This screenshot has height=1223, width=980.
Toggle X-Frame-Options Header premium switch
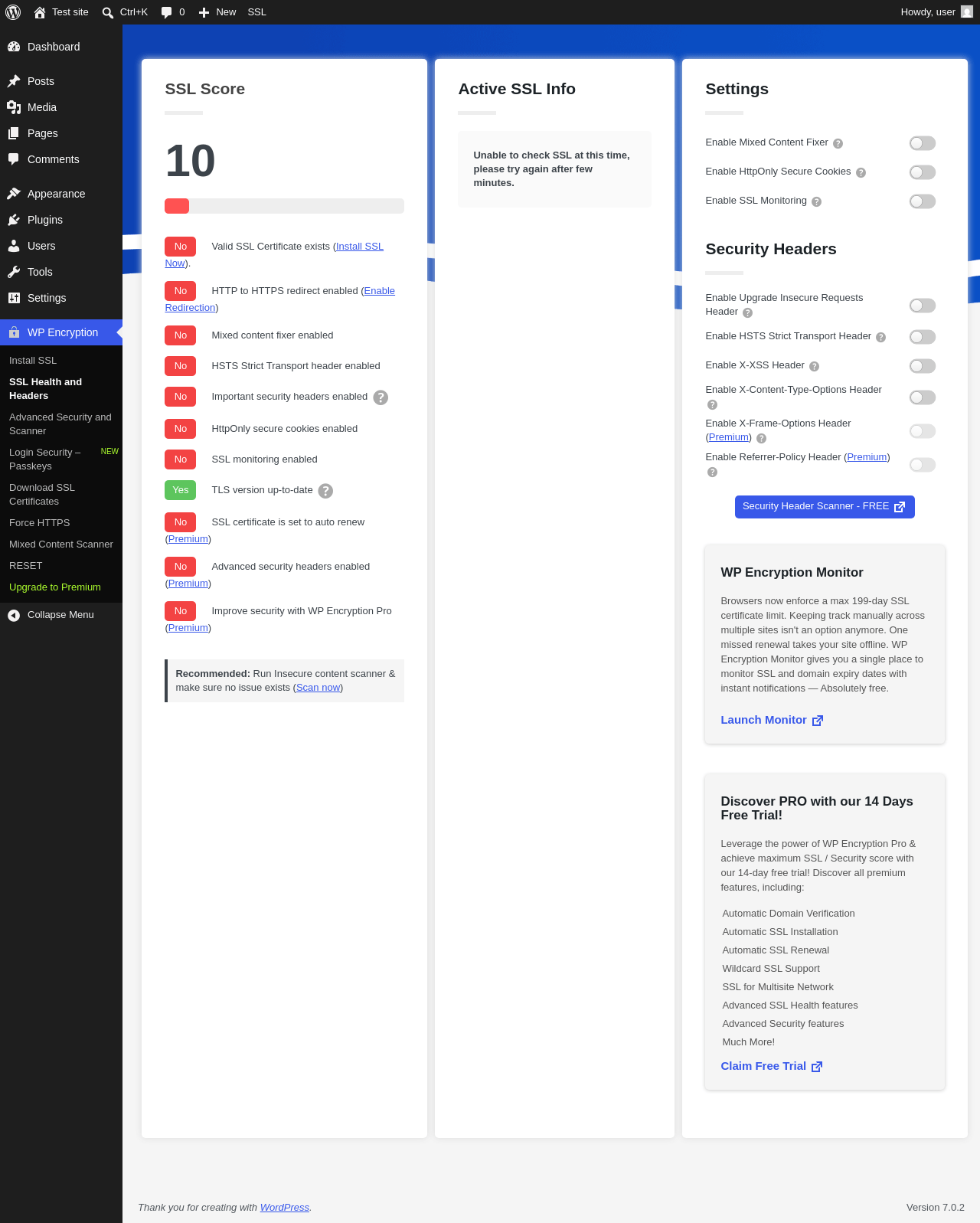tap(923, 431)
